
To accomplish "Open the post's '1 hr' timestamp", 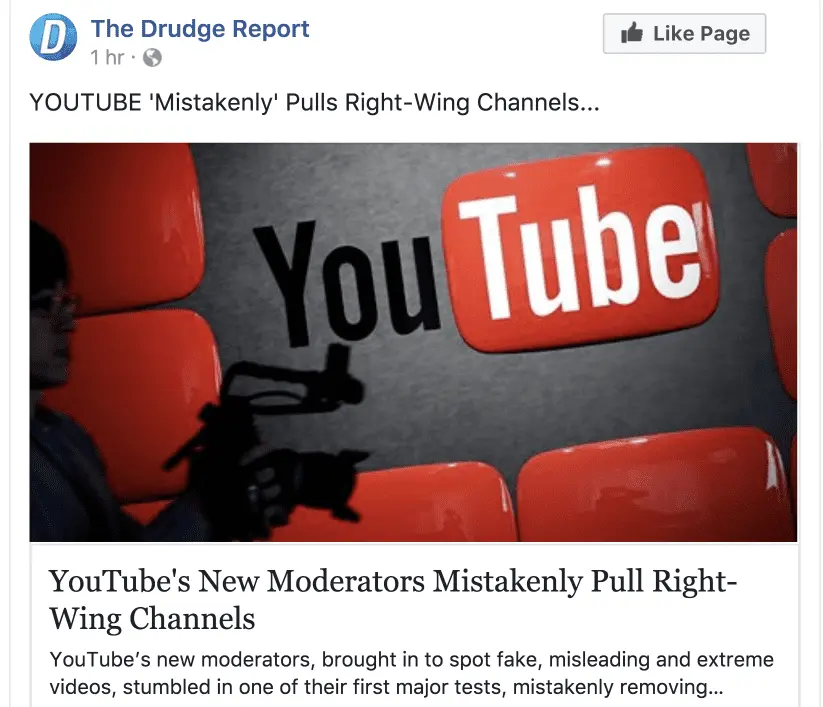I will 107,57.
